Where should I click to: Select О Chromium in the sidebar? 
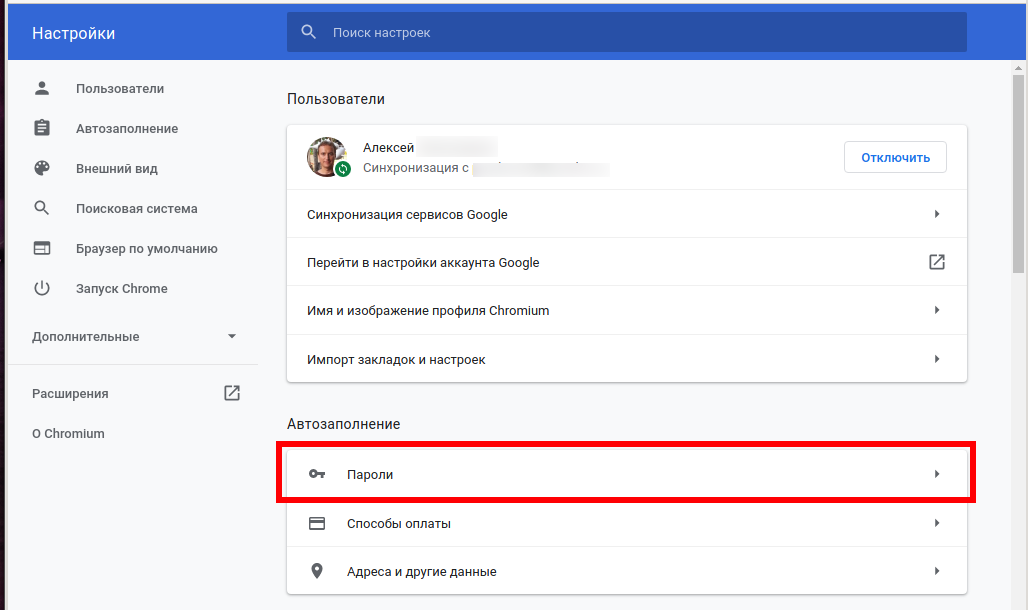pos(68,433)
